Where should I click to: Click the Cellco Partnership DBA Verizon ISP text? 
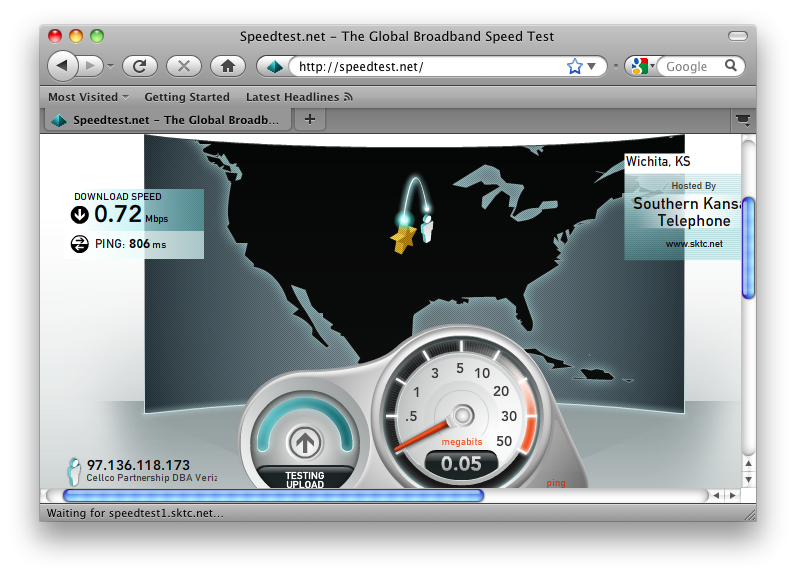pyautogui.click(x=151, y=478)
